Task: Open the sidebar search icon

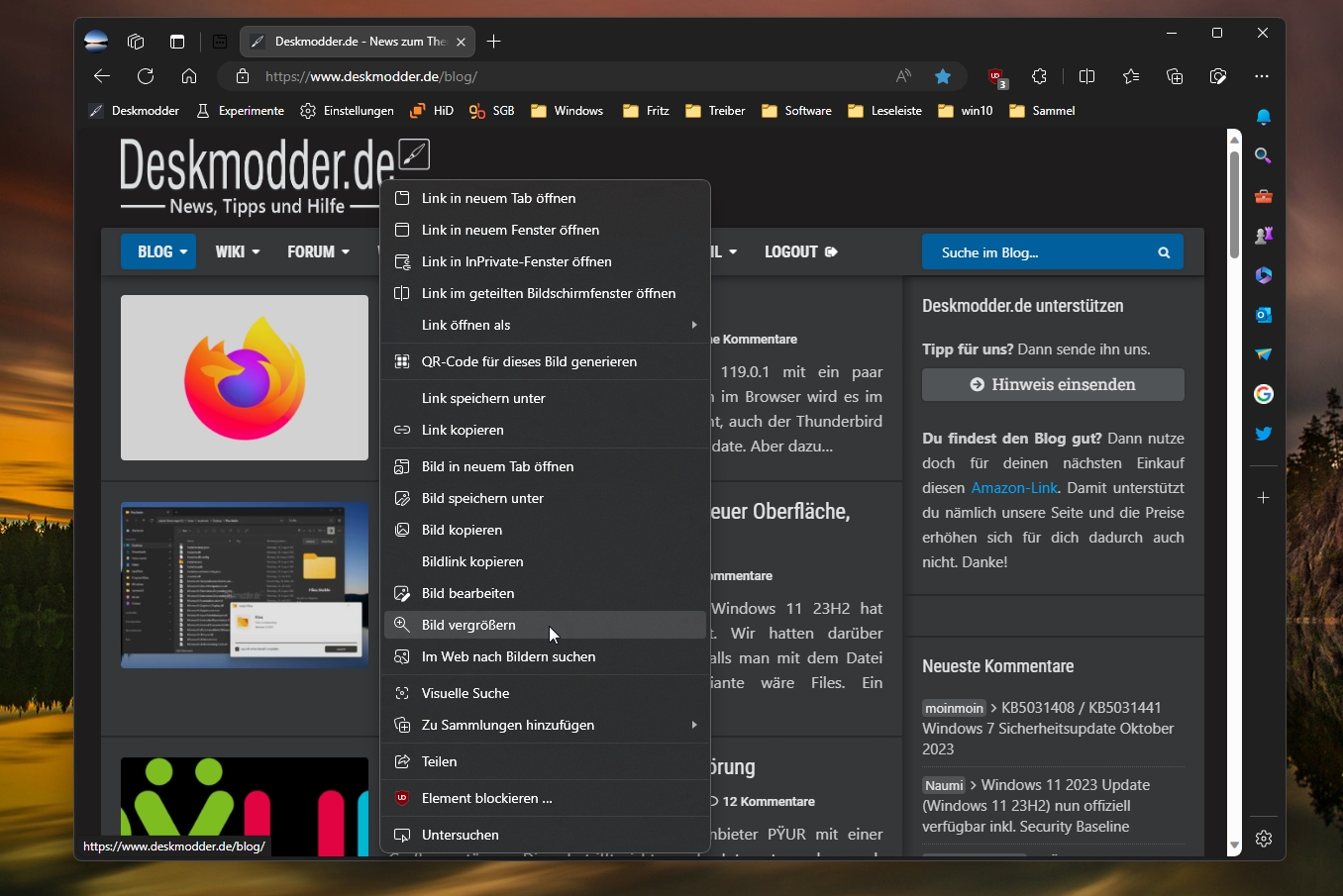Action: tap(1264, 155)
